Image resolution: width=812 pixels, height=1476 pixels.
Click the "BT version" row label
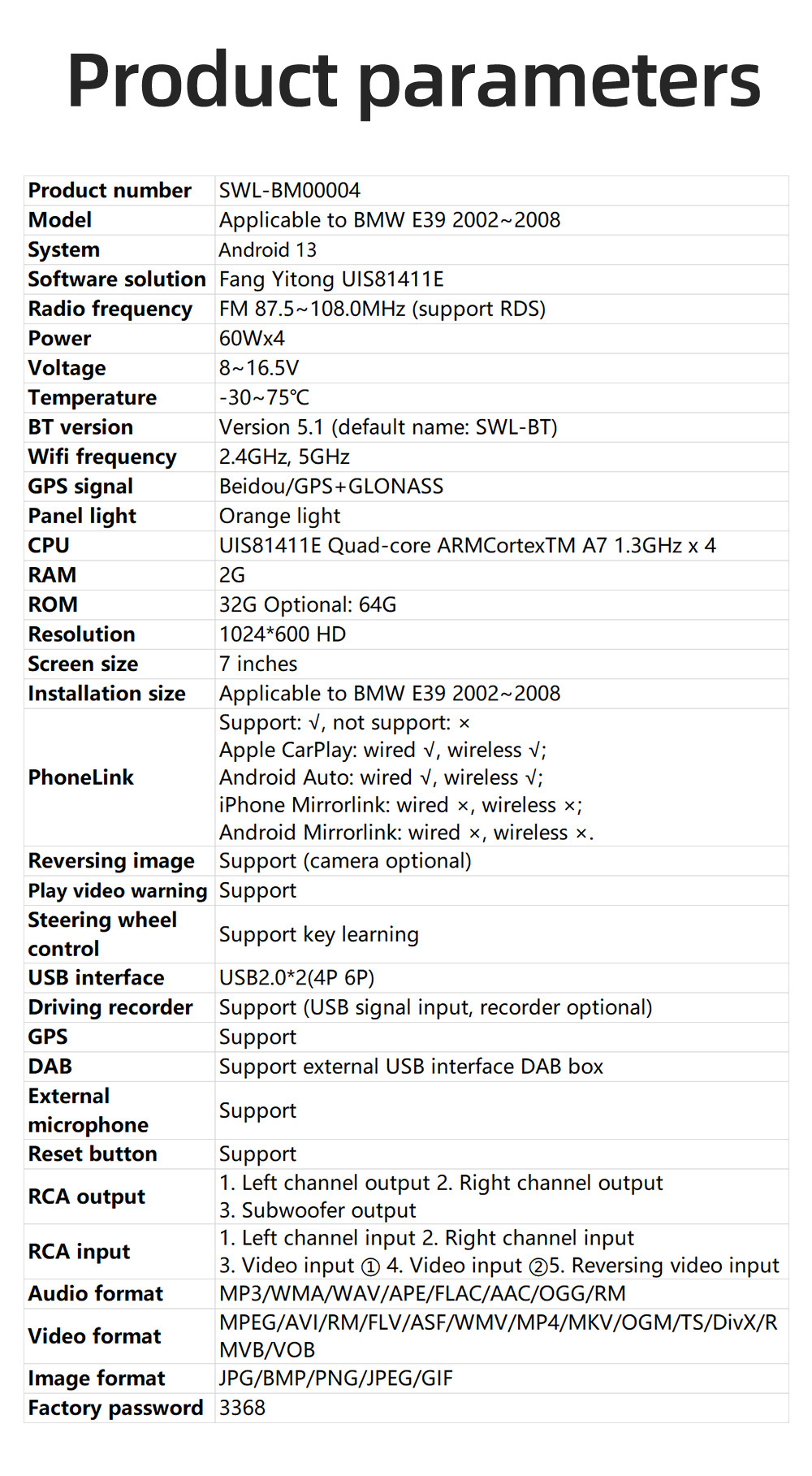coord(80,427)
